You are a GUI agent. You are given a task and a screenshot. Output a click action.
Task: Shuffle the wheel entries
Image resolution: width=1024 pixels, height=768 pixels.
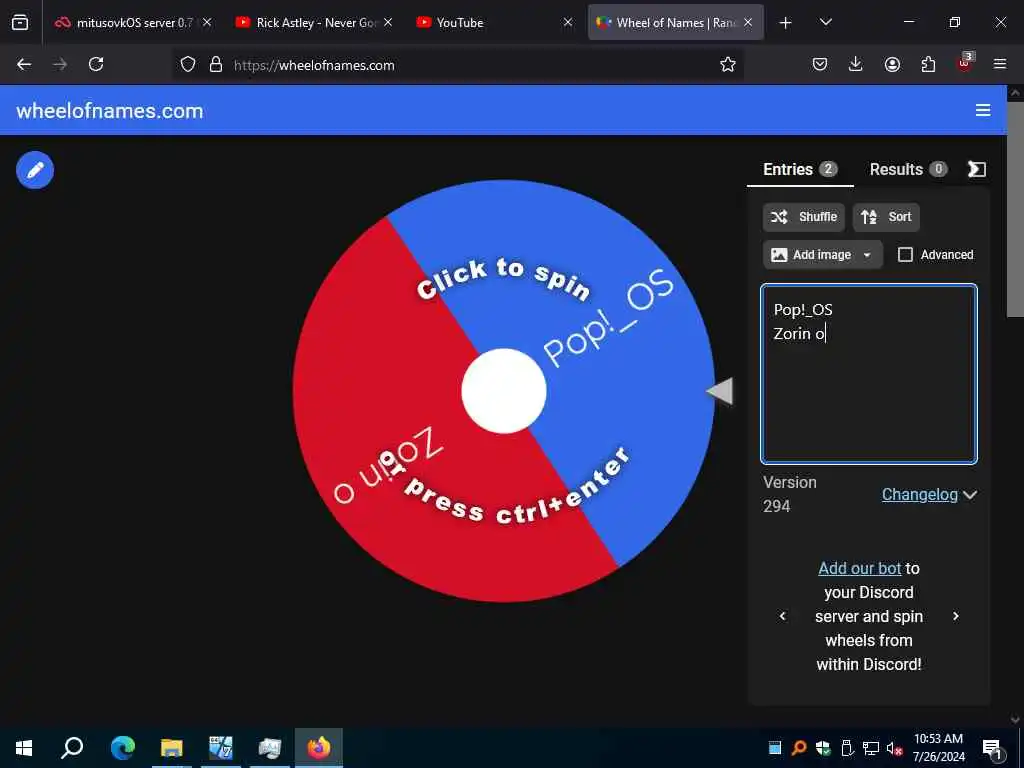click(804, 217)
